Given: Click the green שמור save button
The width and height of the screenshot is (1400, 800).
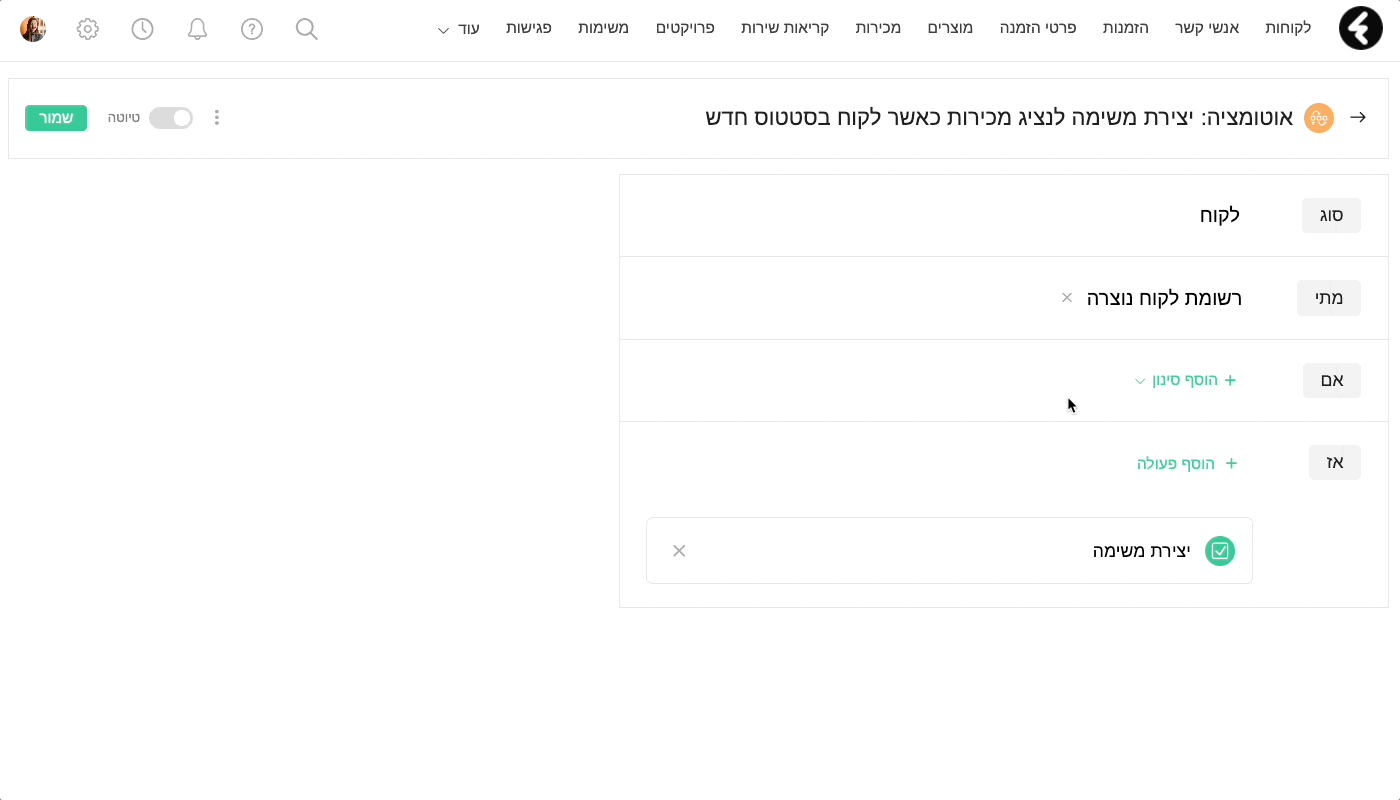Looking at the screenshot, I should coord(56,118).
